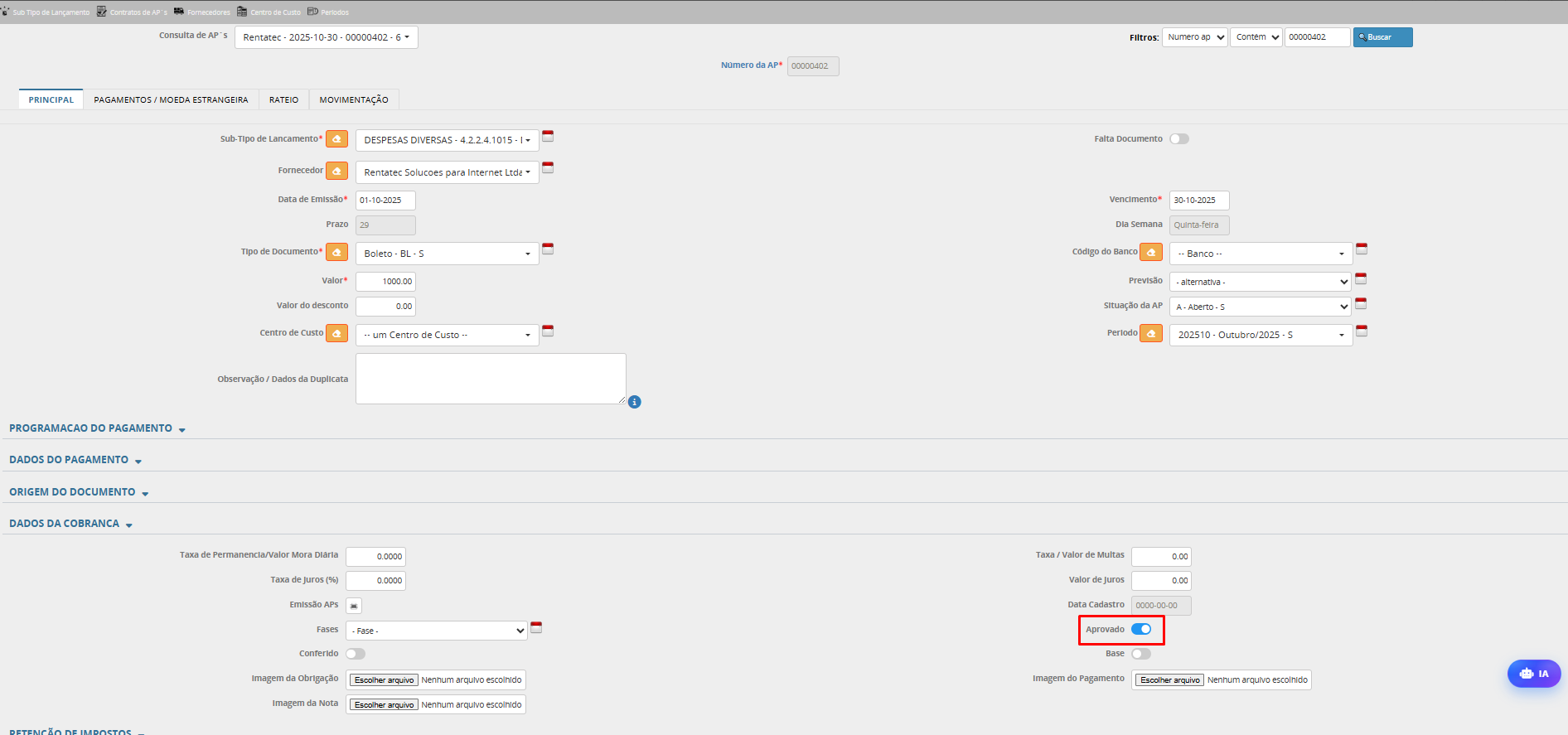Expand the PROGRAMACAO DO PAGAMENTO section

97,428
